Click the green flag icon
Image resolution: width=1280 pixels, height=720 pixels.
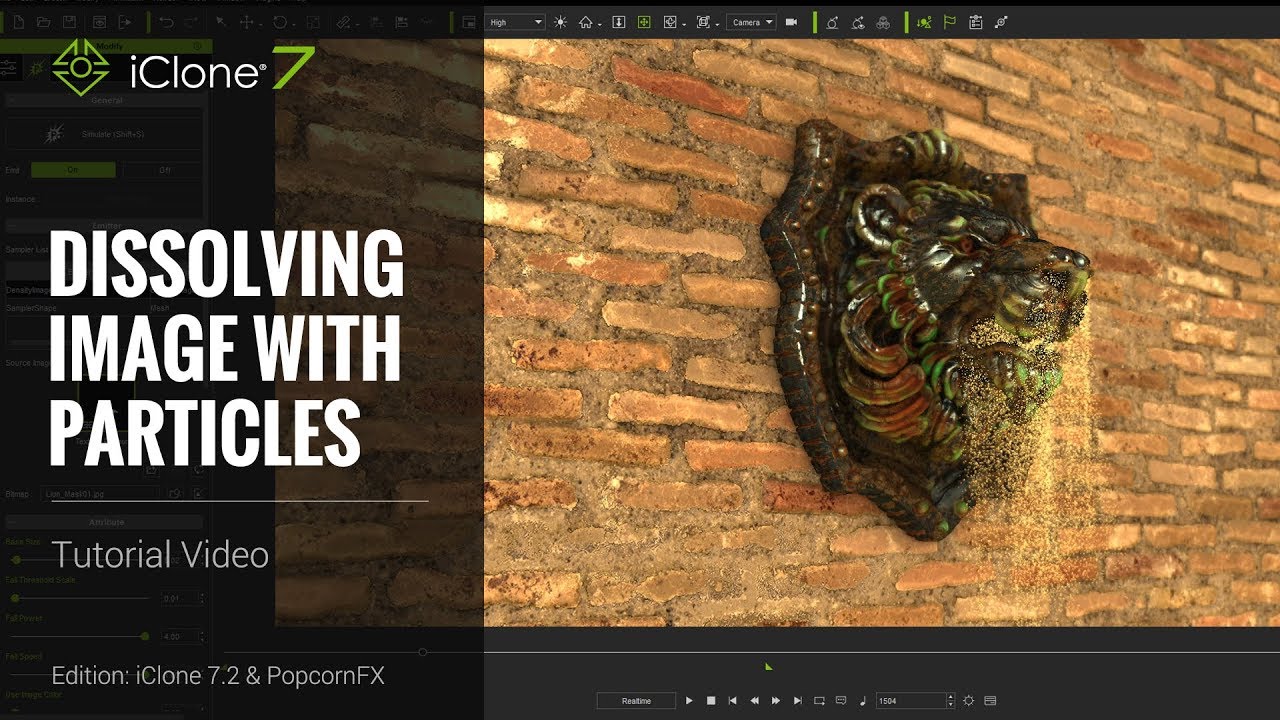pos(950,22)
